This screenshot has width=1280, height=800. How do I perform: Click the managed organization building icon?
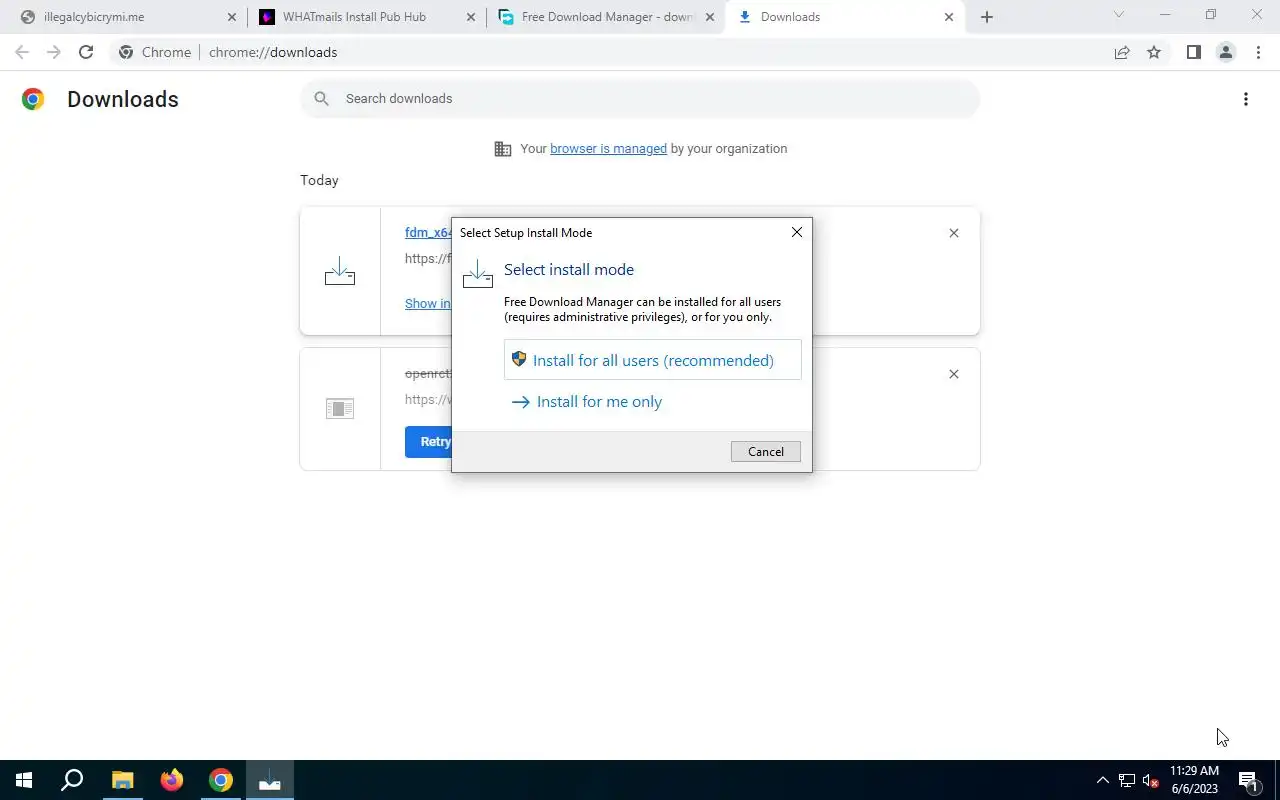[x=503, y=149]
